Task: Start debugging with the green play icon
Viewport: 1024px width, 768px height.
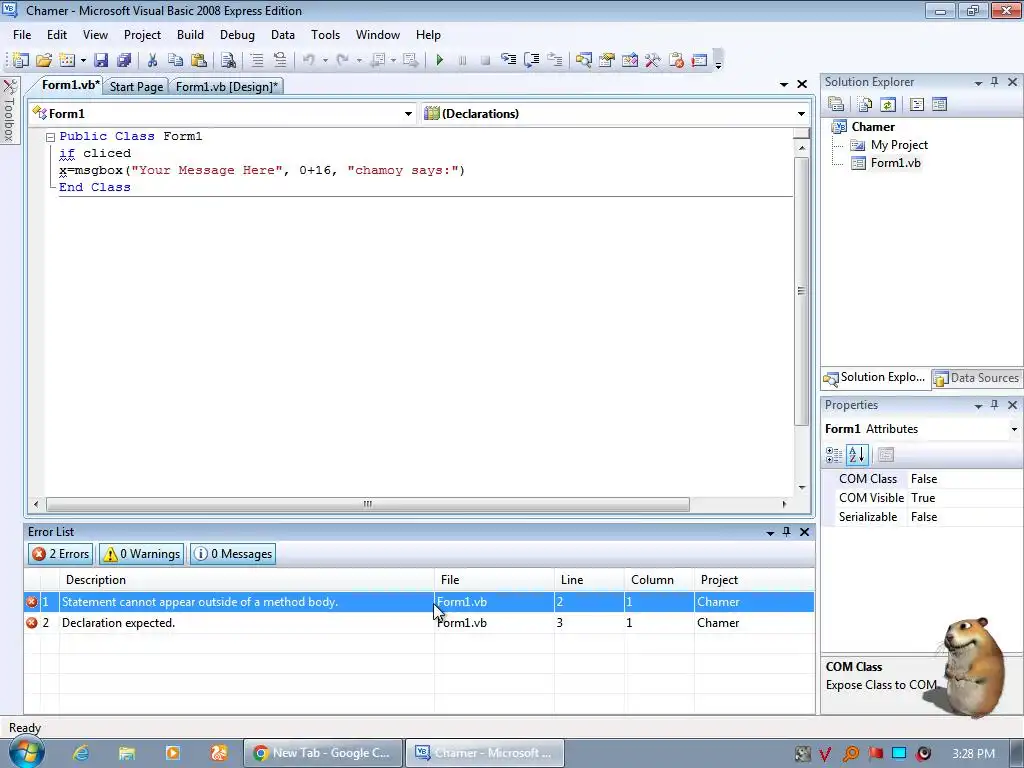Action: point(440,60)
